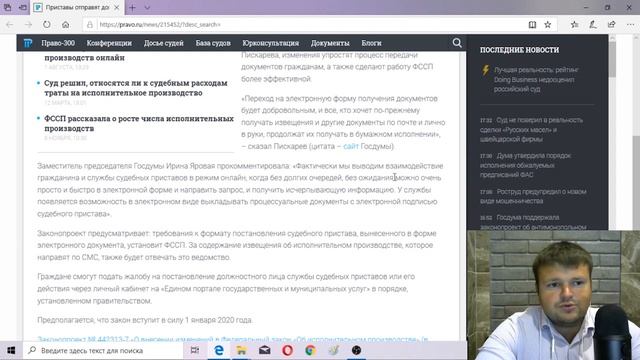640x360 pixels.
Task: Launch Opera from taskbar
Action: coord(287,350)
